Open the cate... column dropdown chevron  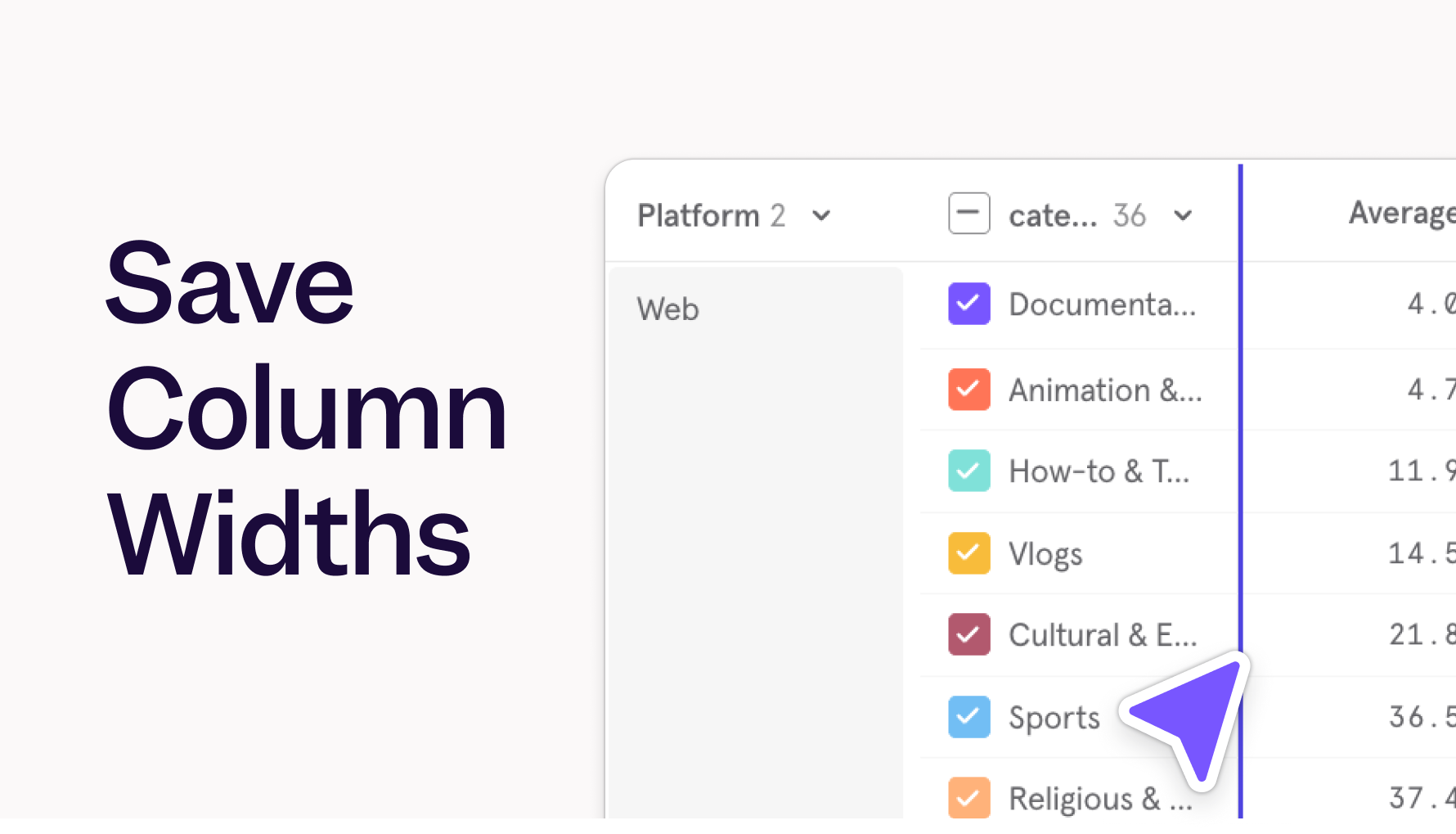(x=1183, y=216)
